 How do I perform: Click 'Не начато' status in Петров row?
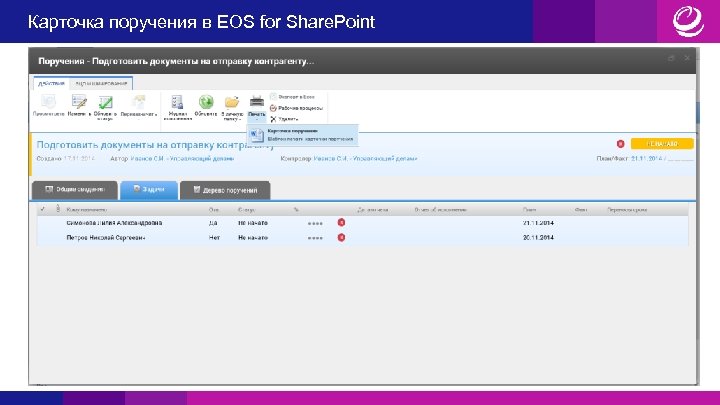pyautogui.click(x=253, y=238)
